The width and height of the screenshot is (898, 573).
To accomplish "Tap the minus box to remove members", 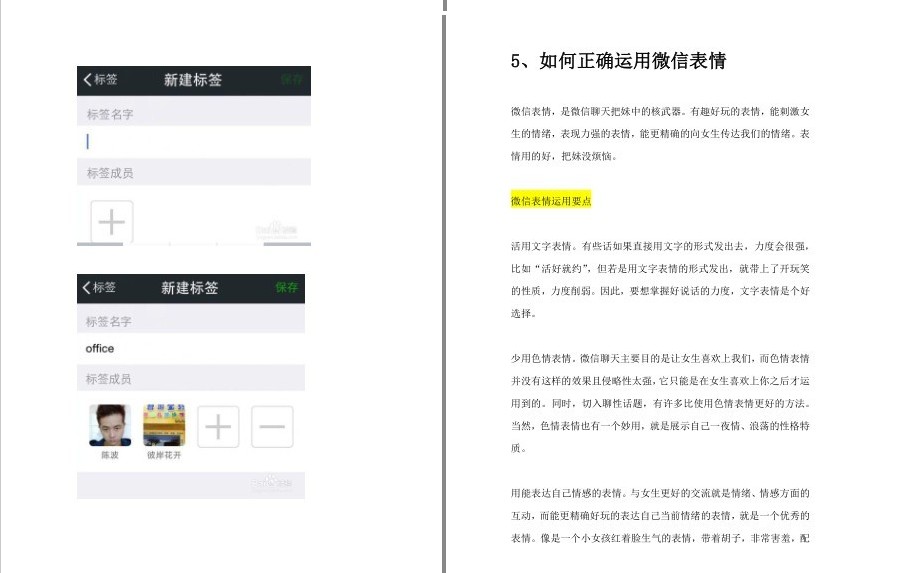I will coord(272,427).
